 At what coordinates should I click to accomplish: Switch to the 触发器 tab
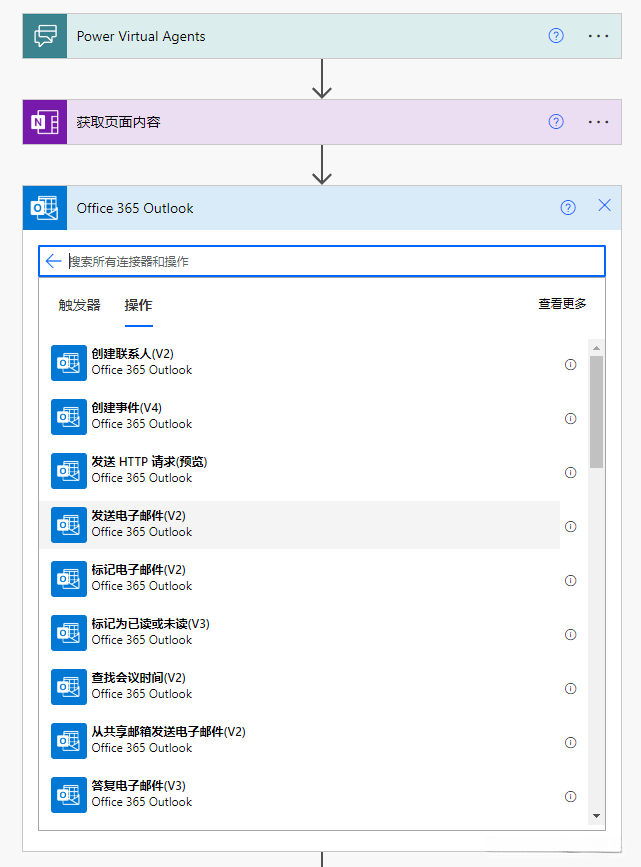(80, 305)
